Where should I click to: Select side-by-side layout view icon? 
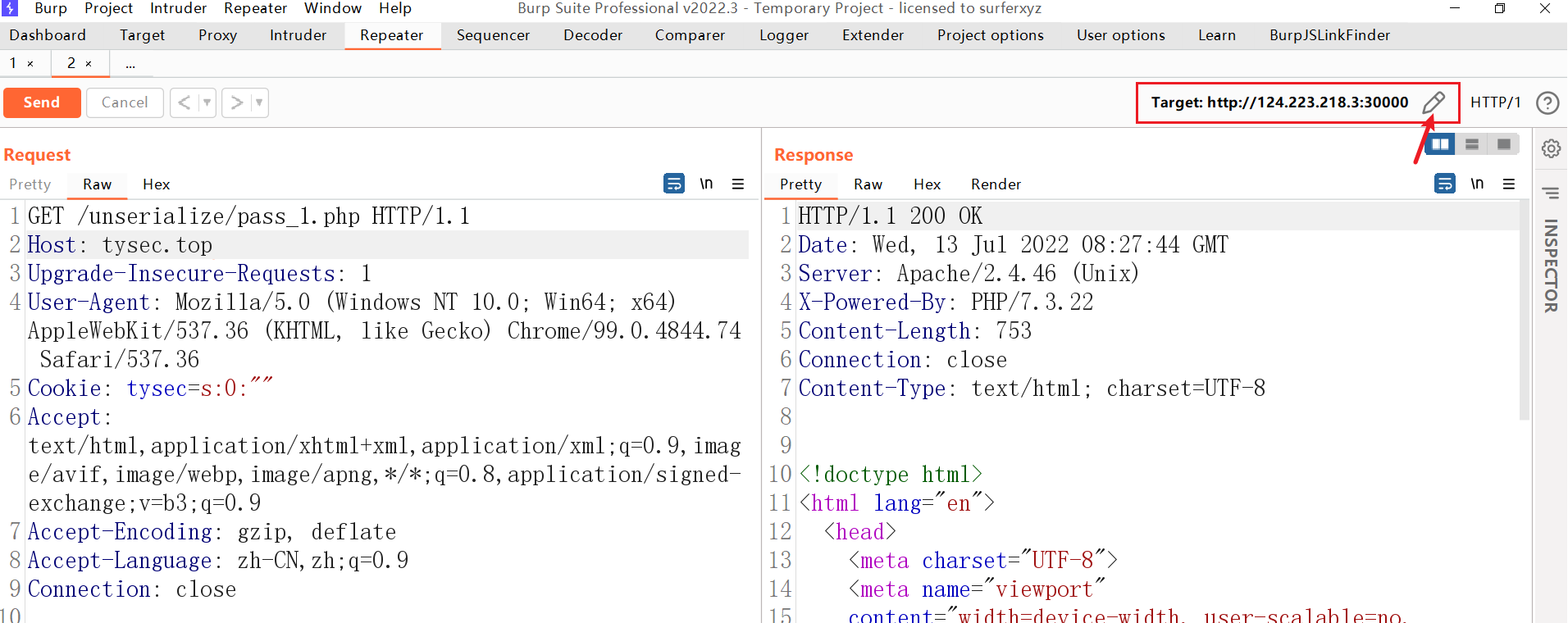pyautogui.click(x=1440, y=144)
